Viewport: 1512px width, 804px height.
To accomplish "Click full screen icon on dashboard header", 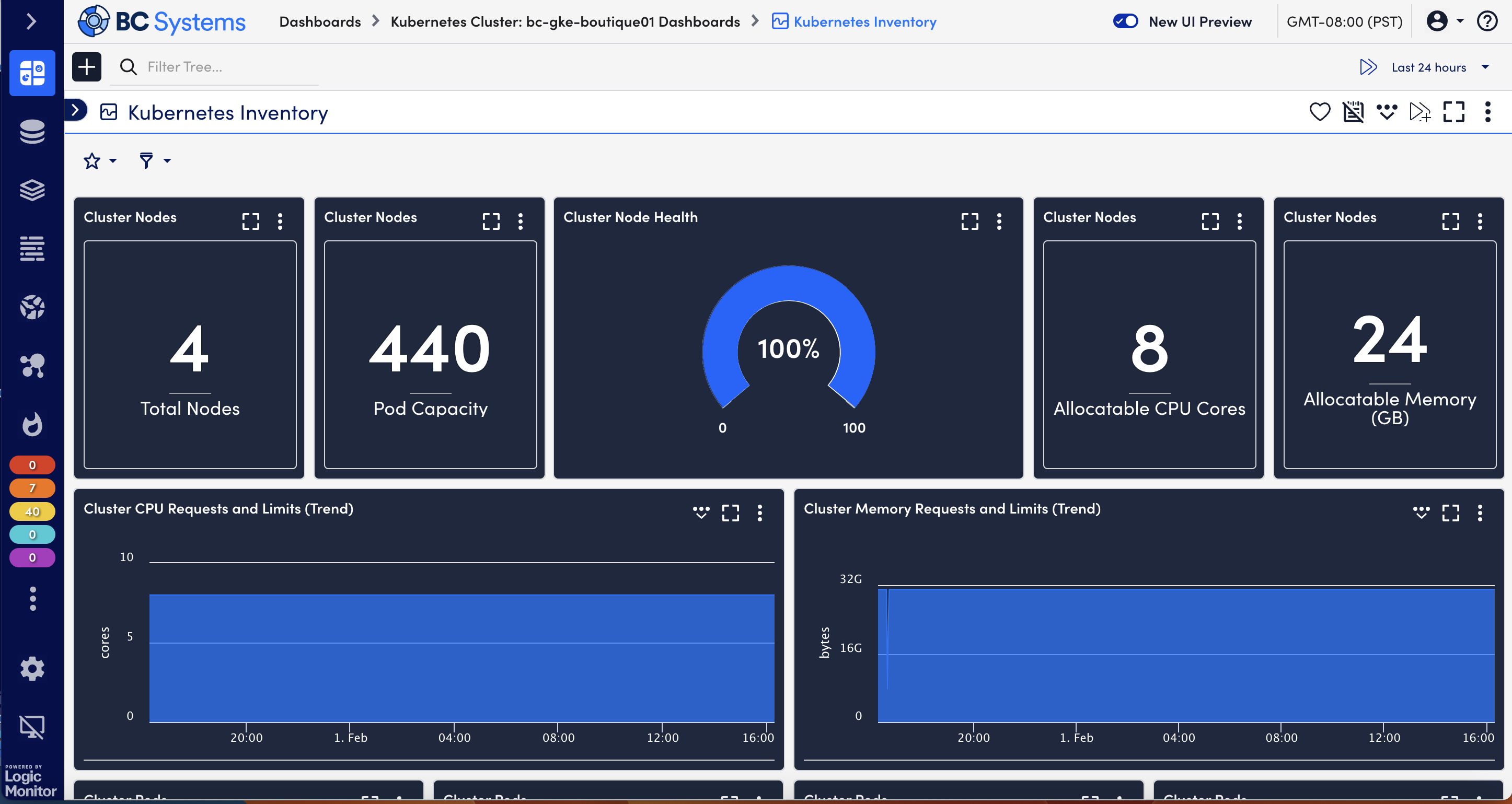I will [1454, 111].
